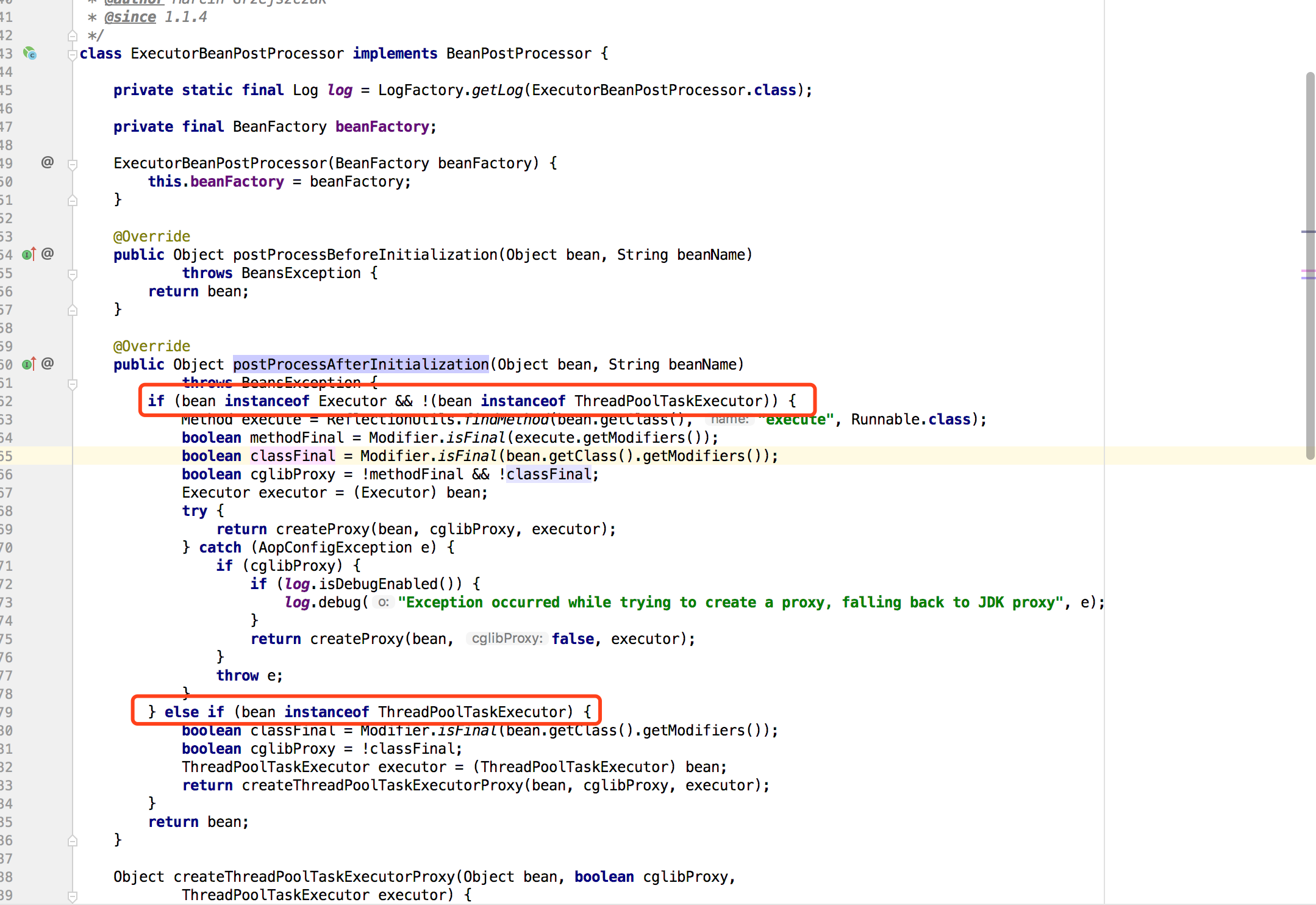Collapse the ExecutorBeanPostProcessor class body
Image resolution: width=1316 pixels, height=905 pixels.
(x=73, y=54)
